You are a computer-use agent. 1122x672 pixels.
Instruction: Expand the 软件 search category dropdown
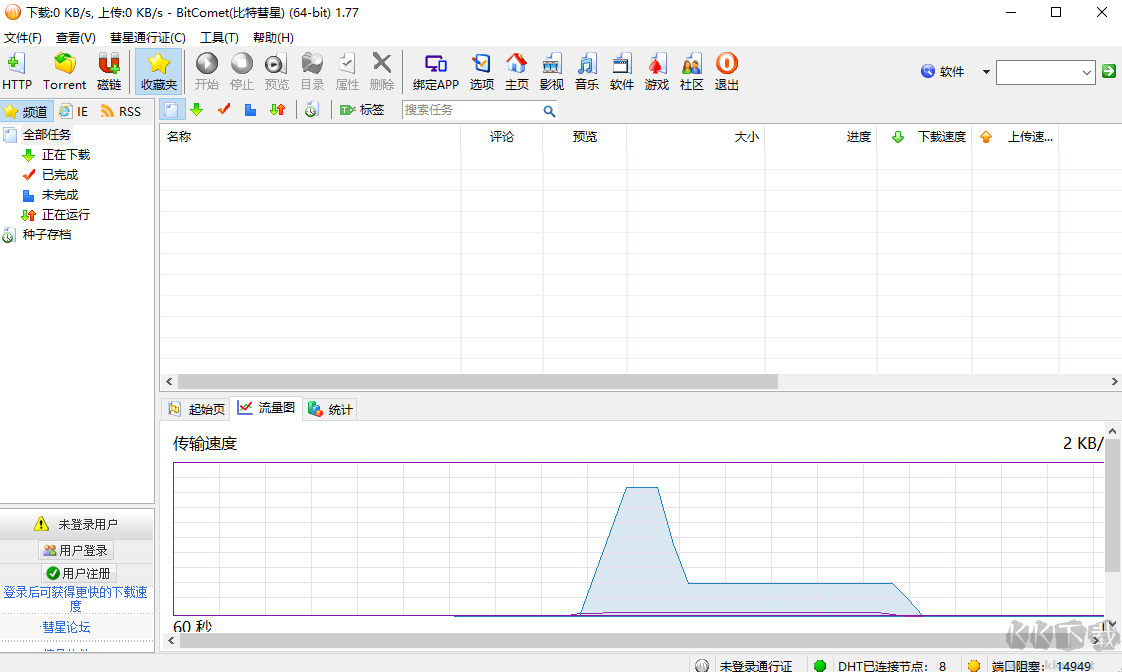(x=986, y=72)
